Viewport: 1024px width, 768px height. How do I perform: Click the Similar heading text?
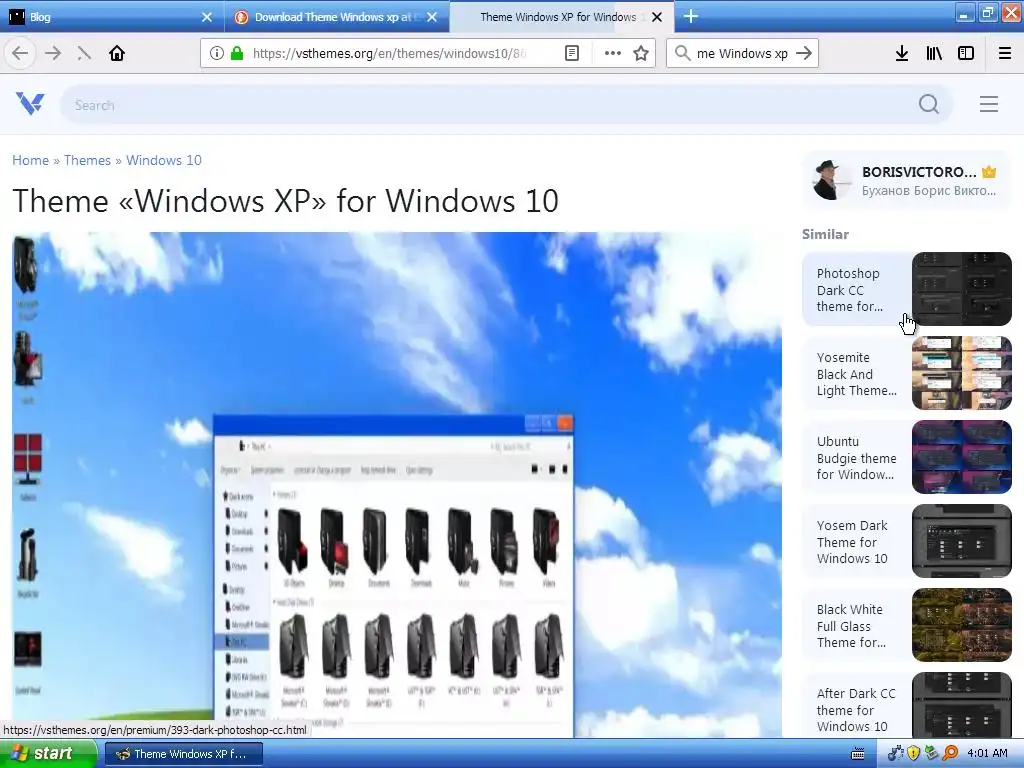coord(825,234)
